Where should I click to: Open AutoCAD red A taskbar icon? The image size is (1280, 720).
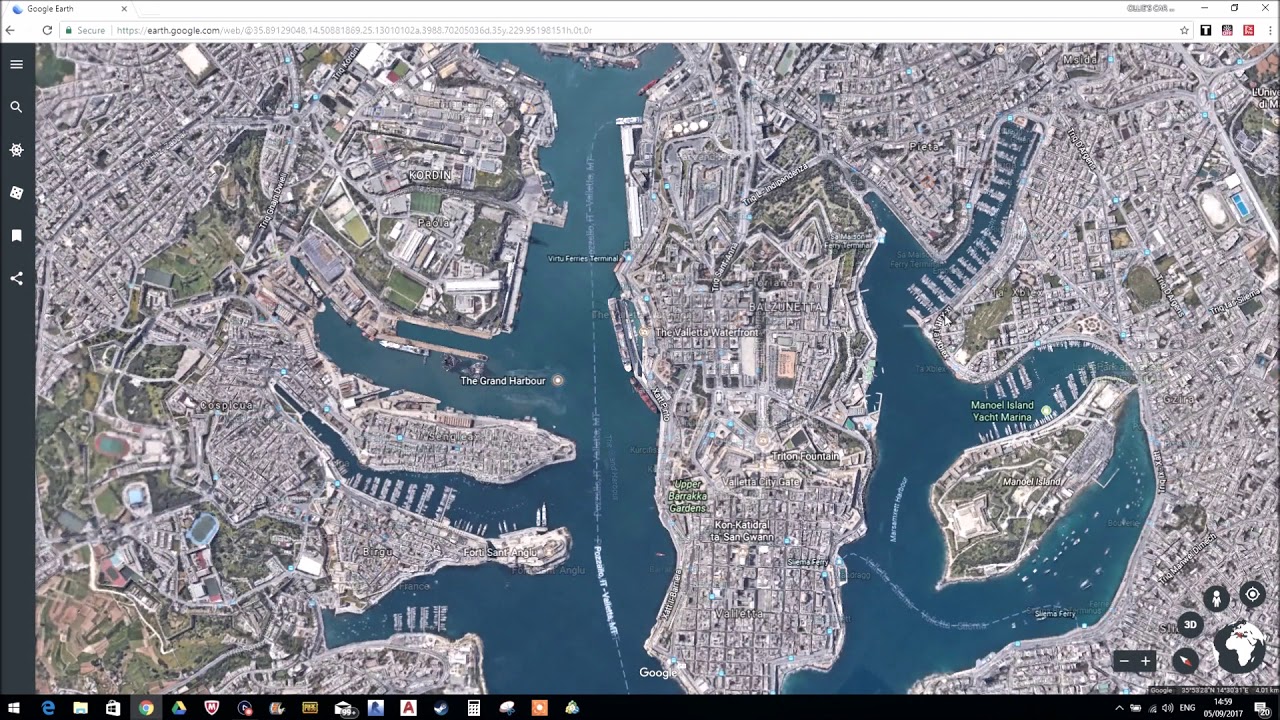(408, 708)
